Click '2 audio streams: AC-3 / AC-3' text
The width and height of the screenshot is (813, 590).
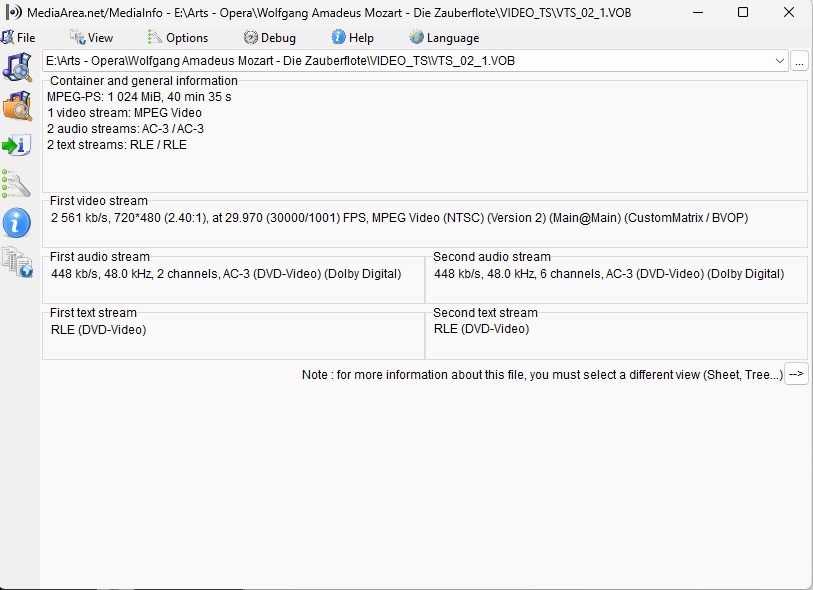pyautogui.click(x=125, y=129)
